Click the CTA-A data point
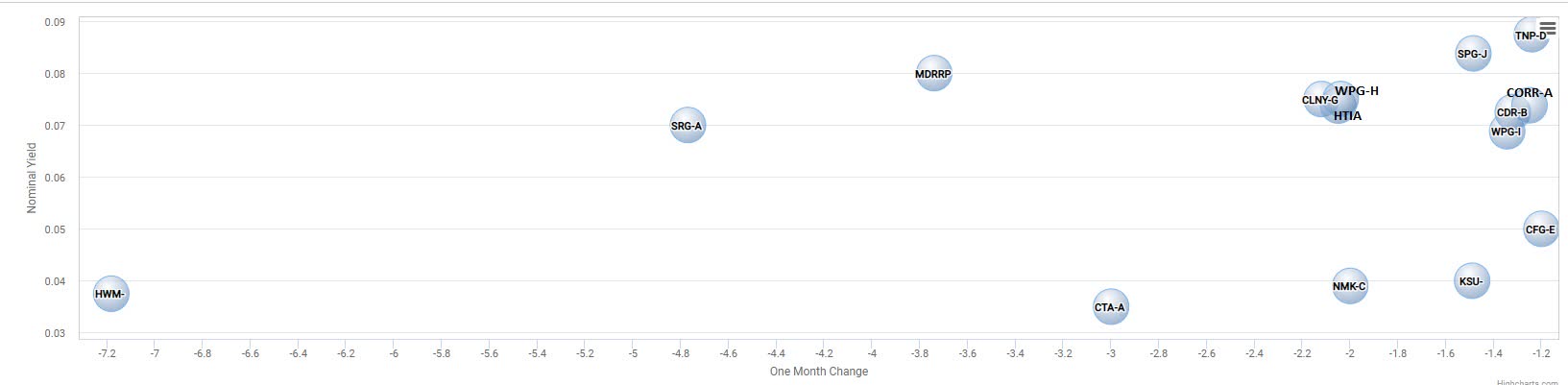This screenshot has width=1568, height=385. 1110,308
